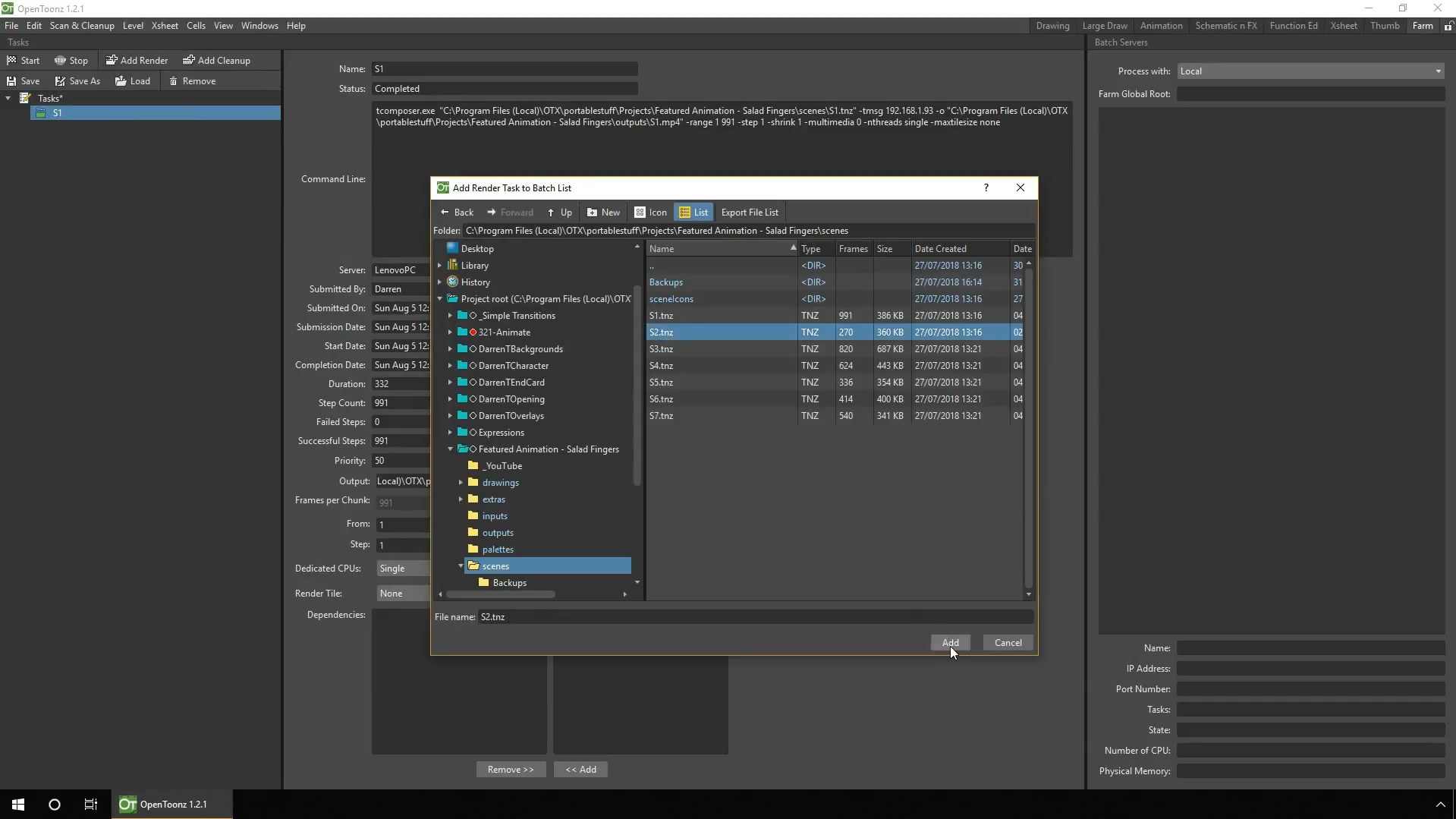Viewport: 1456px width, 819px height.
Task: Click Load task list button
Action: [132, 81]
